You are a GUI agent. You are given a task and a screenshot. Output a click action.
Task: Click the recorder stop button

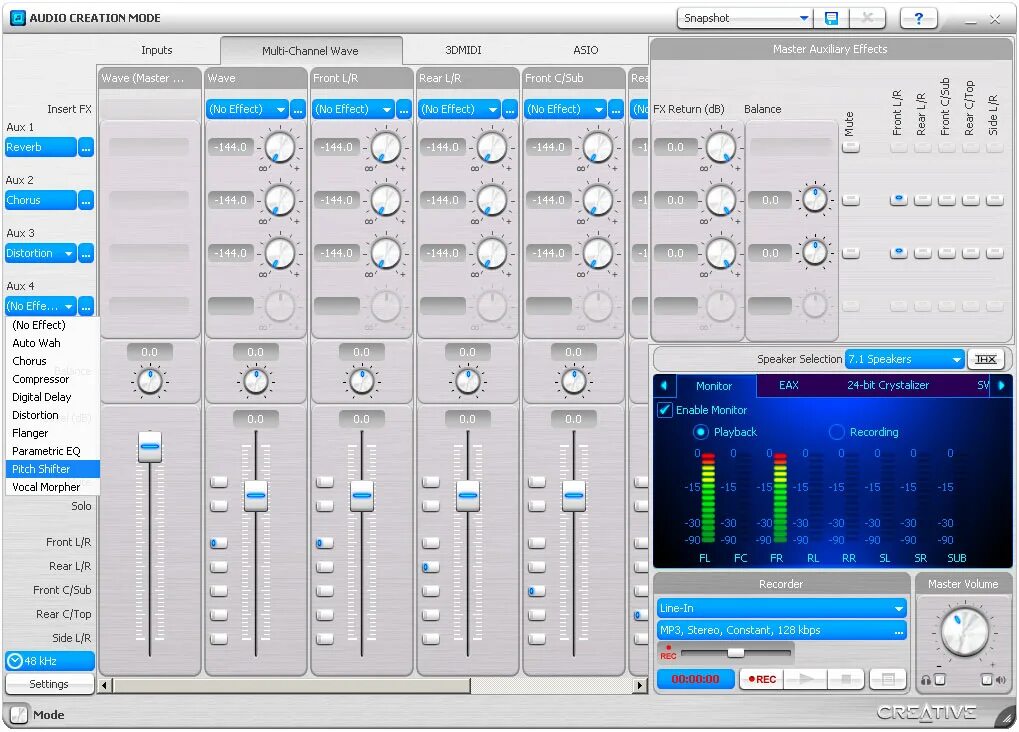tap(845, 679)
